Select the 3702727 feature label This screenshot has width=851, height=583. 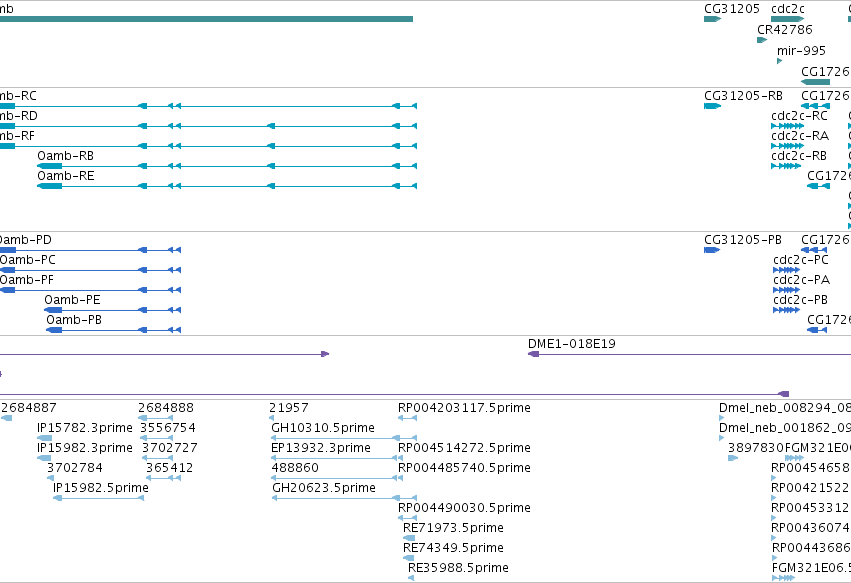[170, 448]
